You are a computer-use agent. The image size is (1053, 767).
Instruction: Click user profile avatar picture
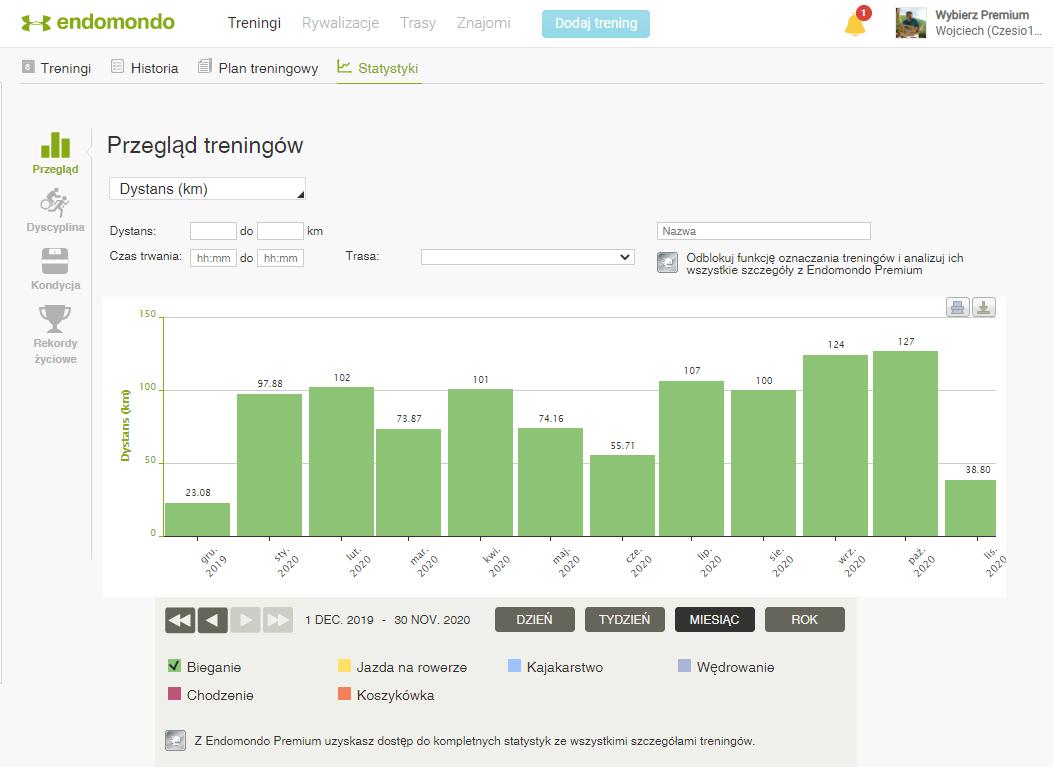[x=911, y=23]
